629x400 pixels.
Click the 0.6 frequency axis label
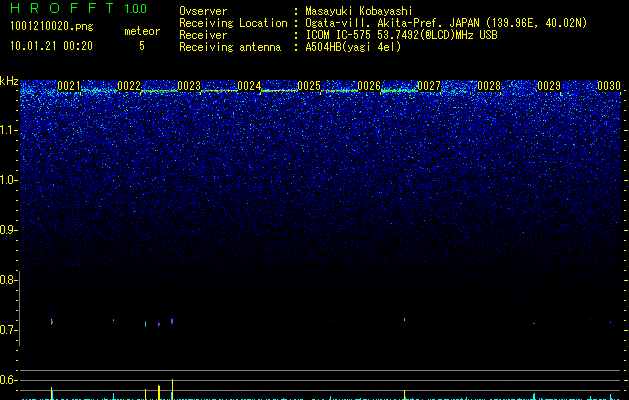tap(7, 380)
